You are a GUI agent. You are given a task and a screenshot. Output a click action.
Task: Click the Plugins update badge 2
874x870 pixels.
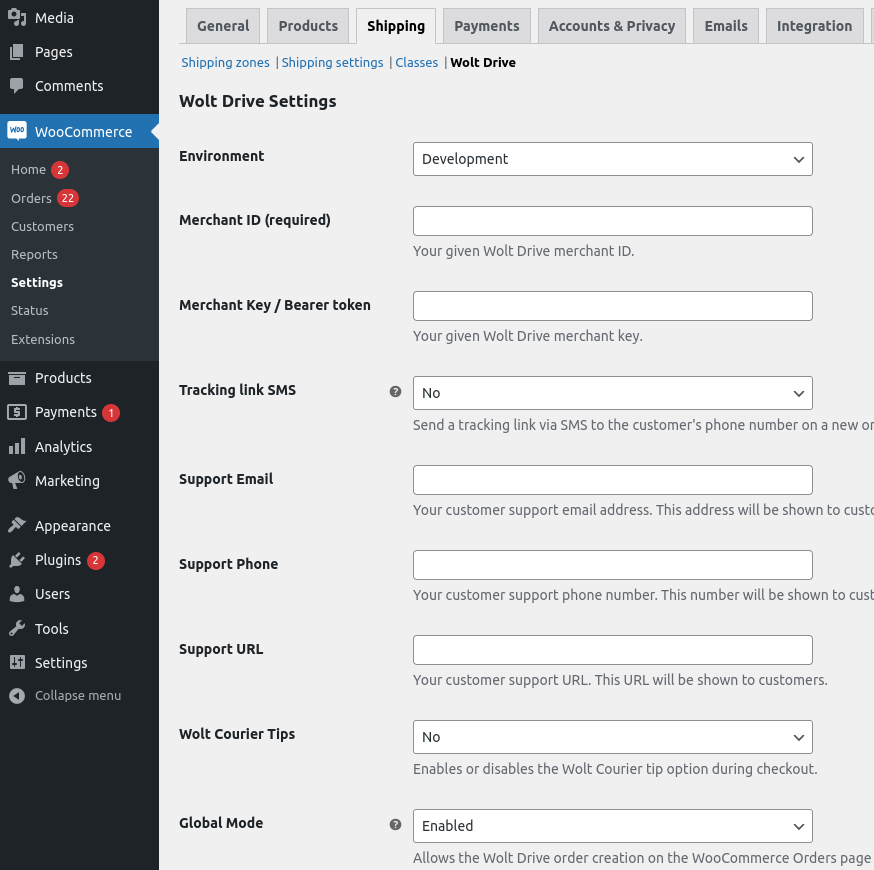95,560
